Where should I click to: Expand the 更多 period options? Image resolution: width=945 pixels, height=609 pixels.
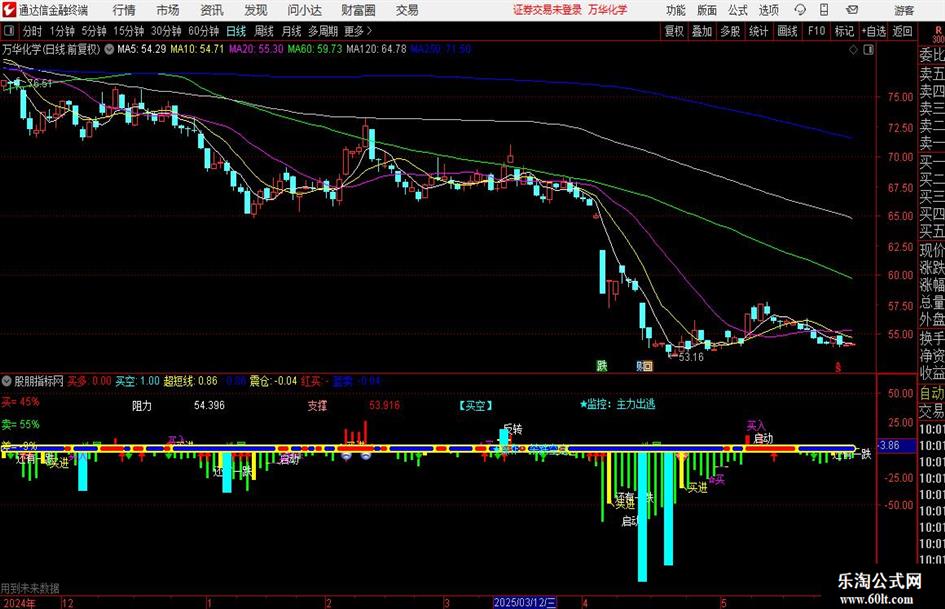point(358,31)
